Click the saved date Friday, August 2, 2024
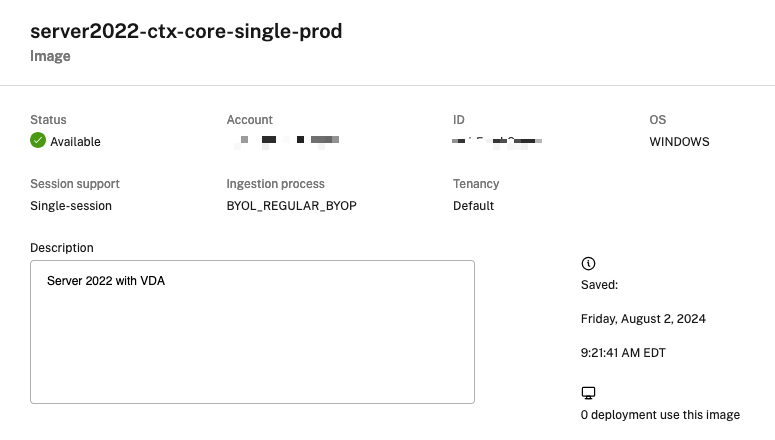This screenshot has height=440, width=775. (x=643, y=319)
